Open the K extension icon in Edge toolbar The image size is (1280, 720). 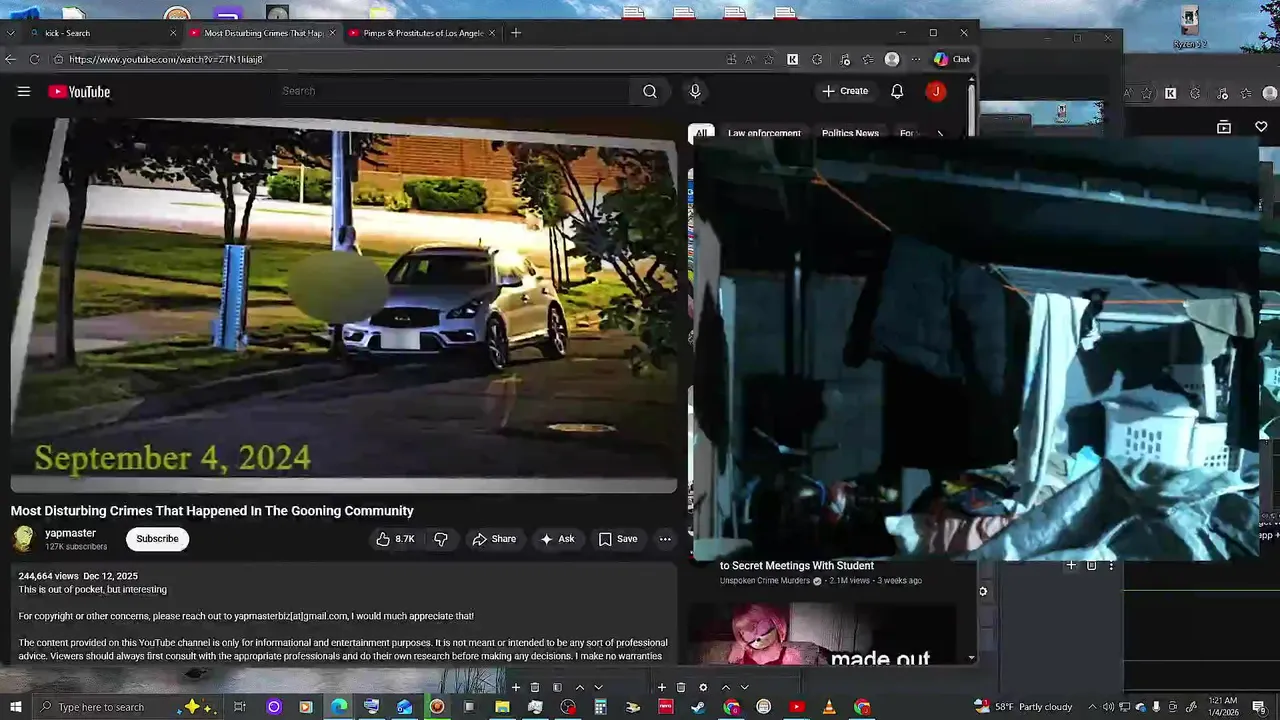[793, 59]
